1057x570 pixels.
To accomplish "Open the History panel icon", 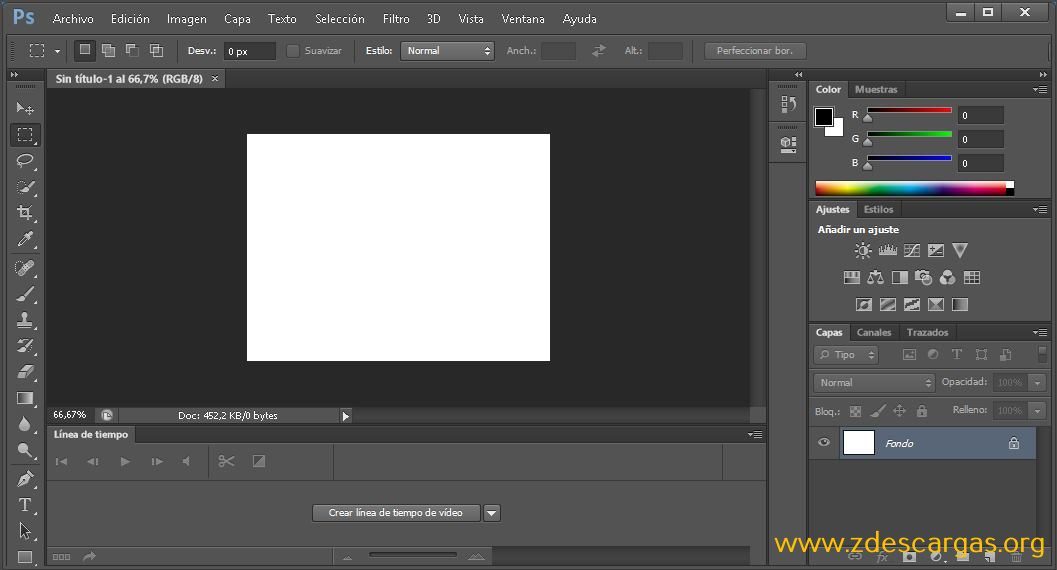I will pyautogui.click(x=788, y=104).
